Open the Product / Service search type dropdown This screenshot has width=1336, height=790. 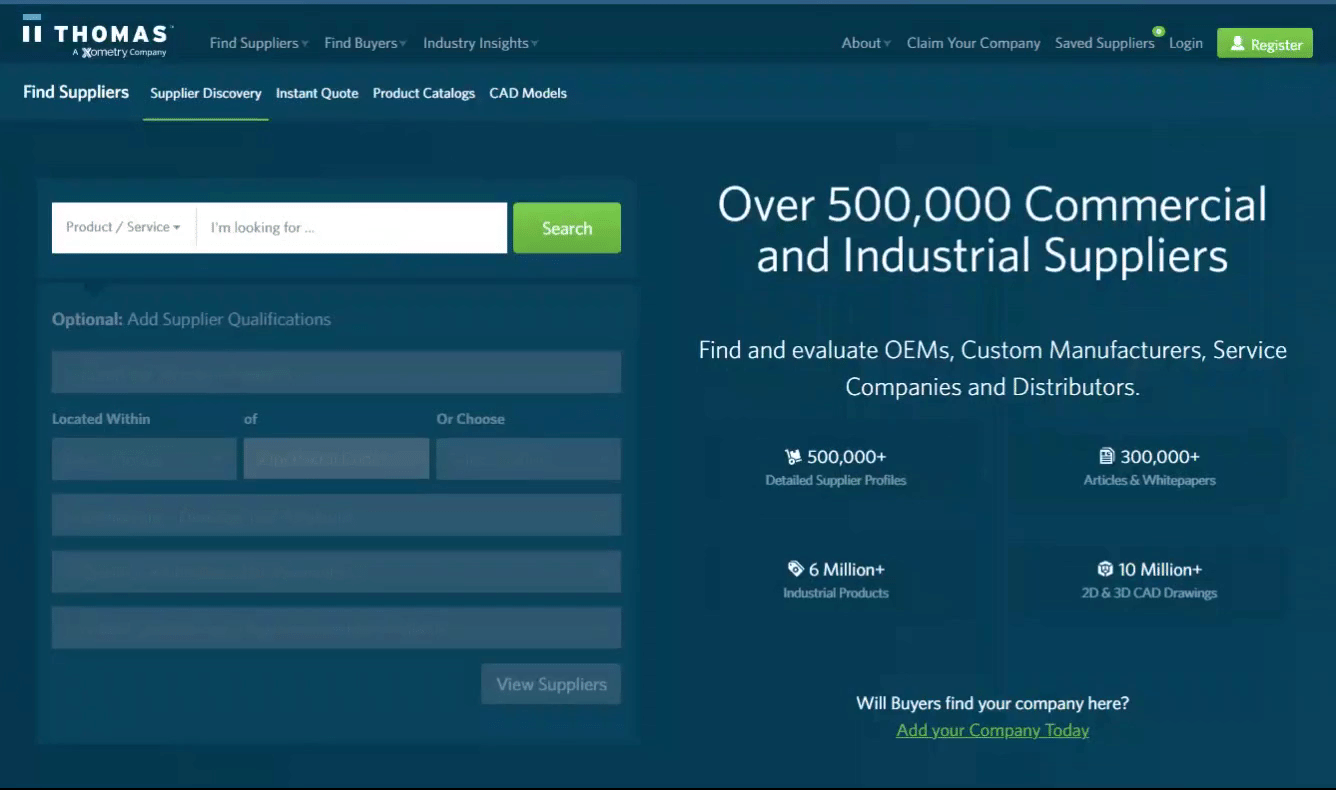pyautogui.click(x=124, y=228)
